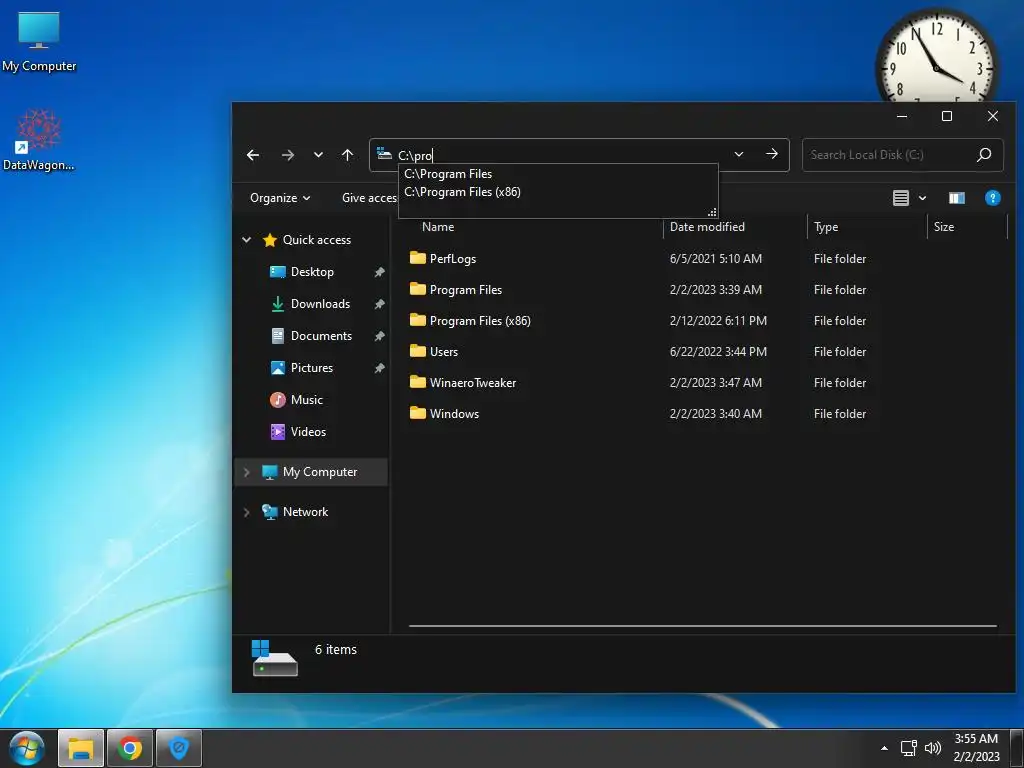Click the search magnifier icon

[x=984, y=155]
